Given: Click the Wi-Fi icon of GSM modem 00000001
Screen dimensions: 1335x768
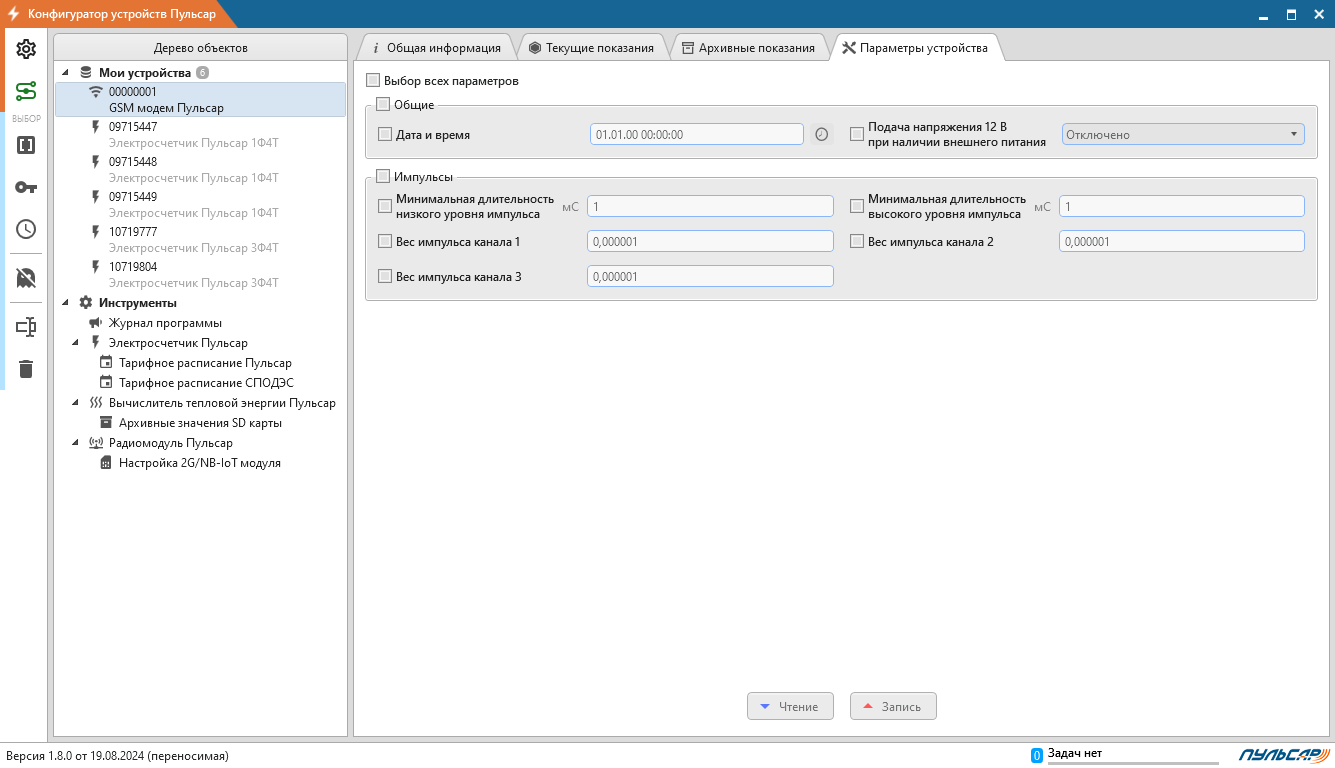Looking at the screenshot, I should pos(96,92).
